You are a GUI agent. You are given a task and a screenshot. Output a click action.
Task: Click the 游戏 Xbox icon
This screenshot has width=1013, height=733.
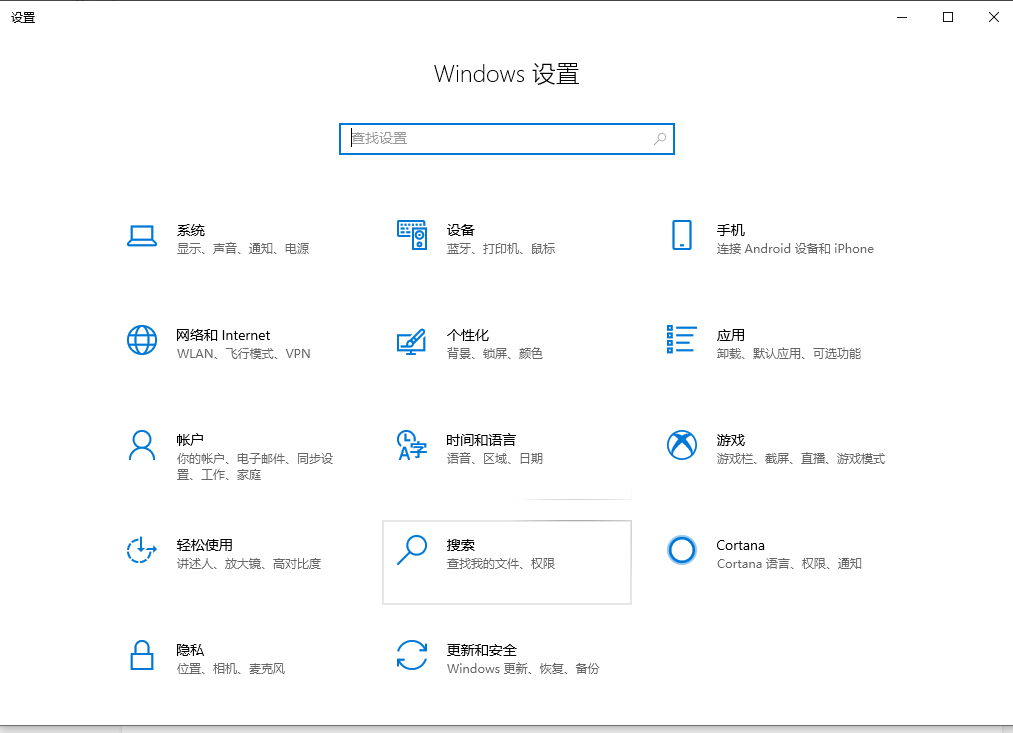click(681, 446)
